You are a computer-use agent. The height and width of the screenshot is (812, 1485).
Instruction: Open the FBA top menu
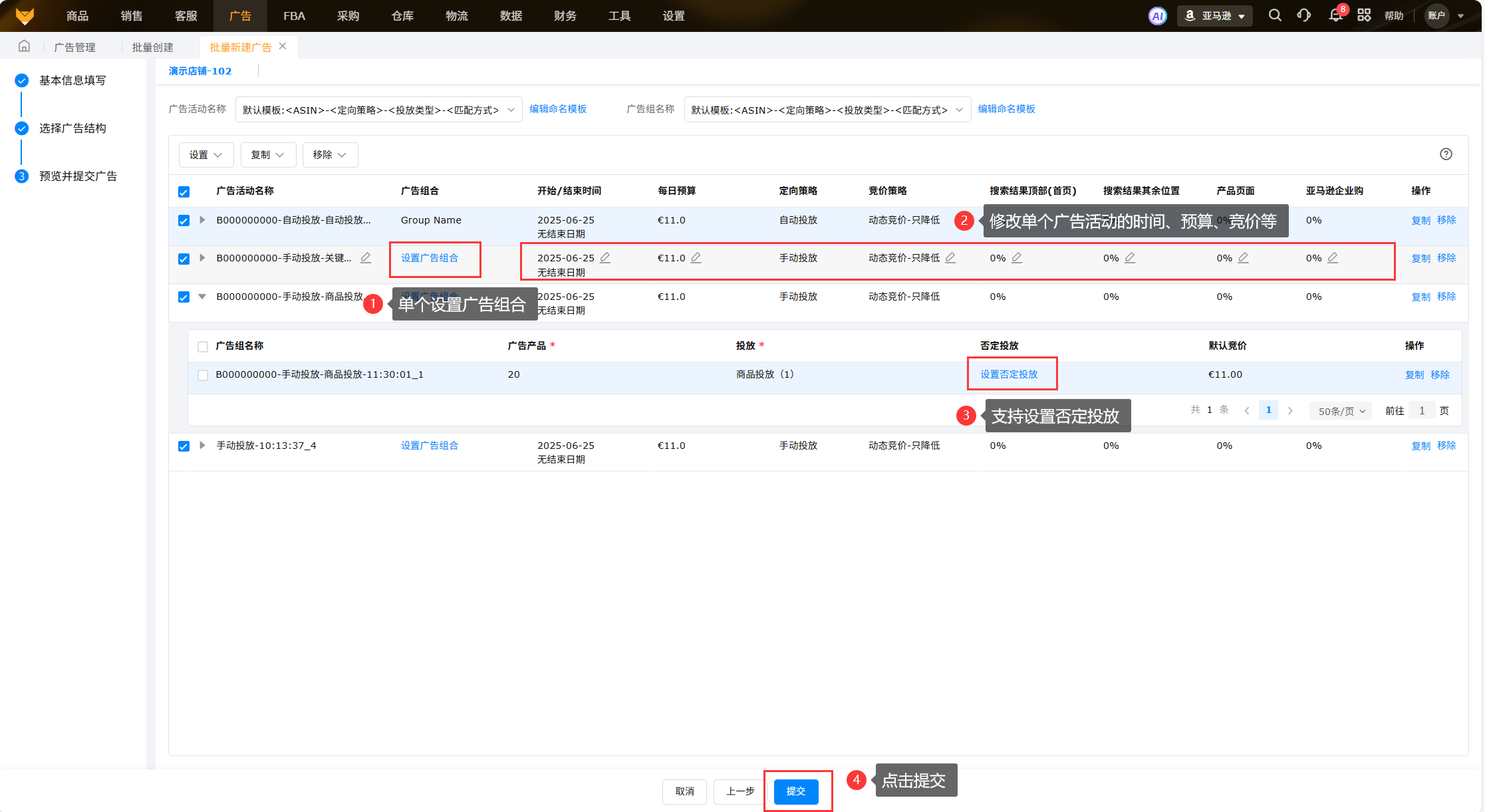294,16
